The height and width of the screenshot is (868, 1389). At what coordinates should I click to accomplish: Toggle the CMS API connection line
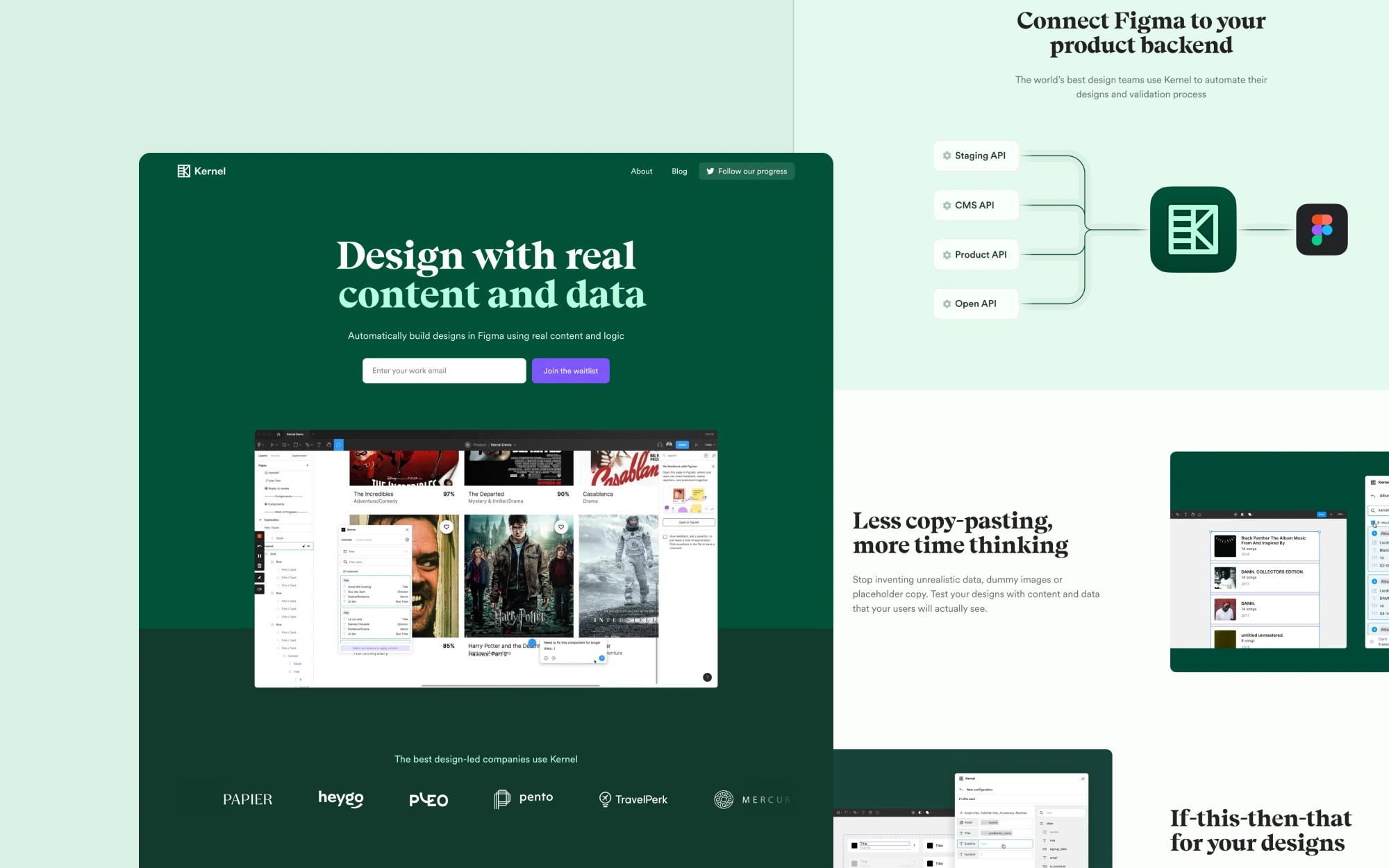point(975,205)
